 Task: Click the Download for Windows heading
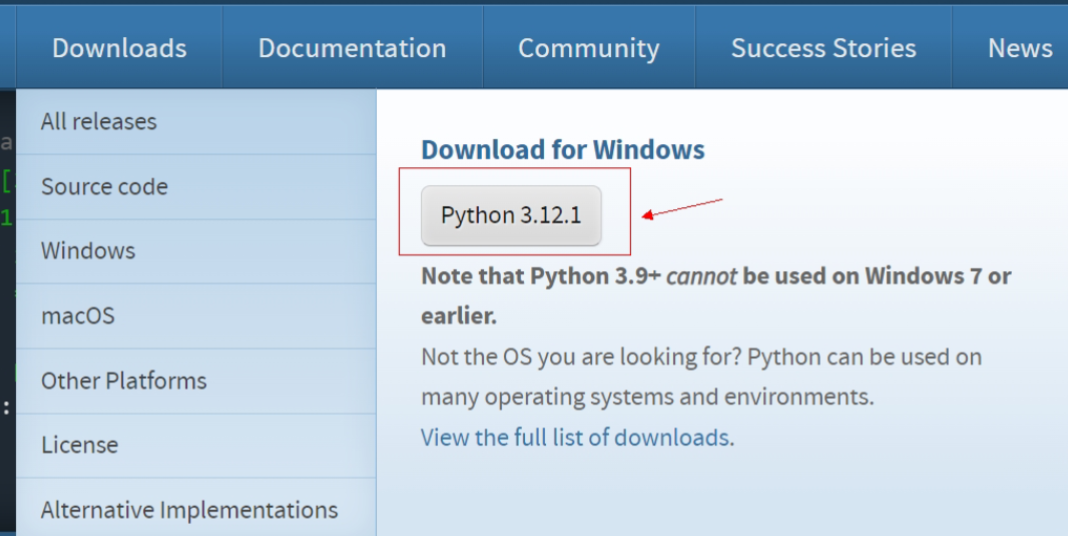tap(563, 149)
